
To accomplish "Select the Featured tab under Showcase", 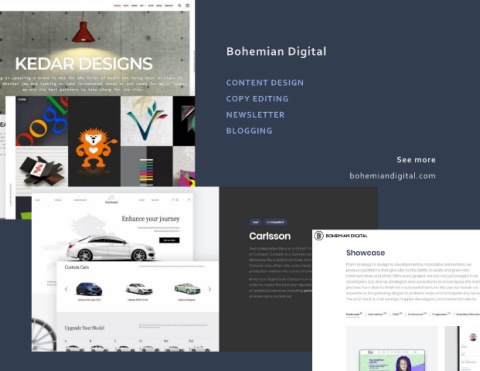I will (354, 314).
